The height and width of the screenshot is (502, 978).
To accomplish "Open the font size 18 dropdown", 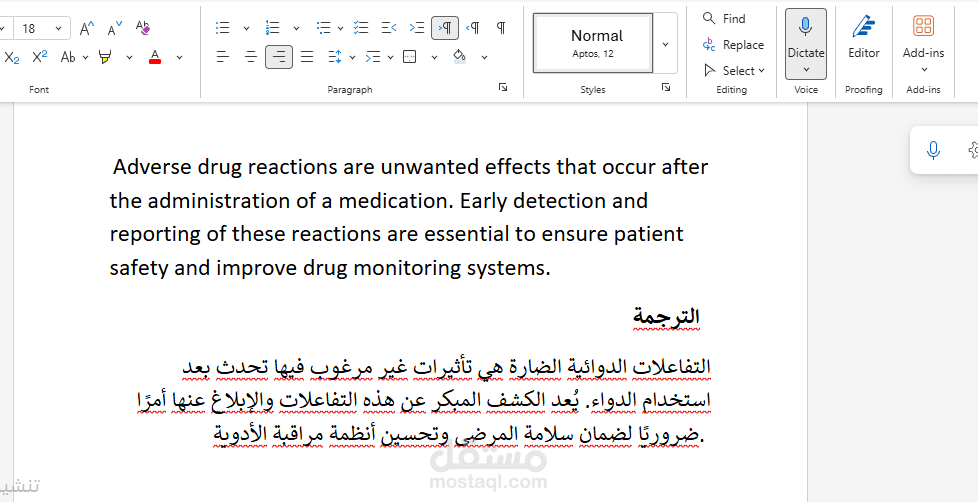I will pyautogui.click(x=58, y=28).
